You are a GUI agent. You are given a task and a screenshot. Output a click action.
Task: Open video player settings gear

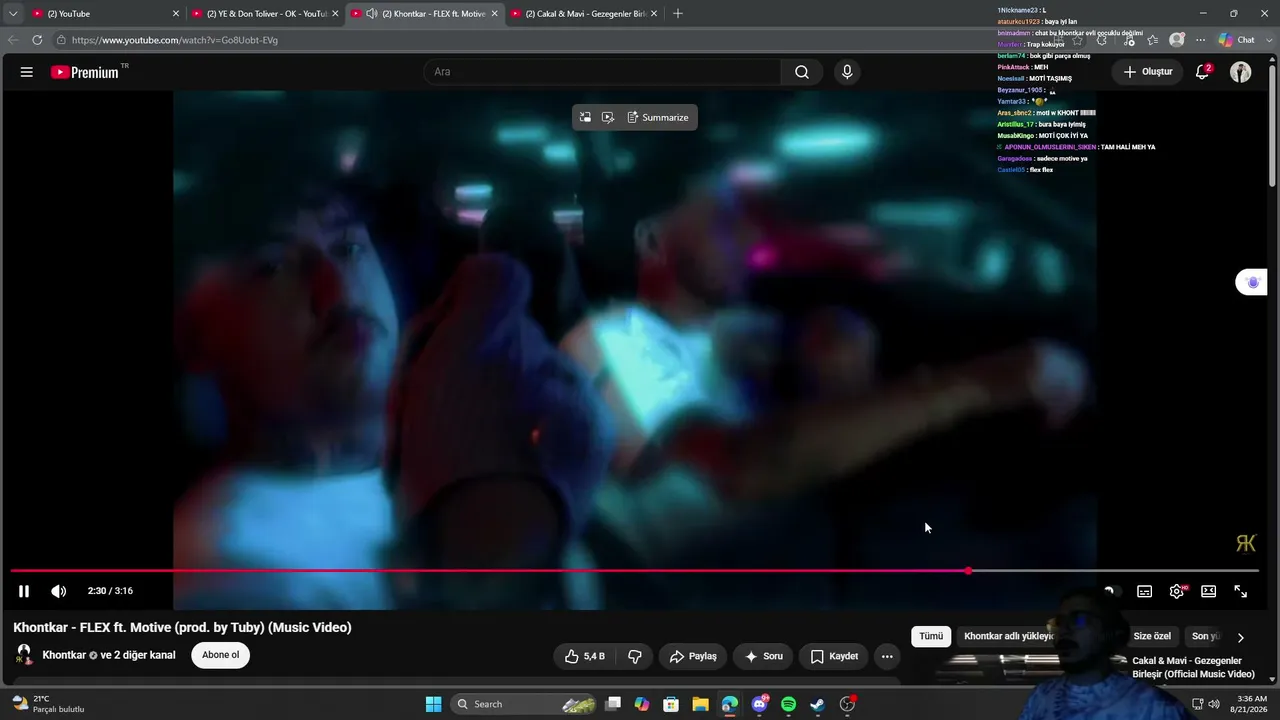pyautogui.click(x=1177, y=591)
